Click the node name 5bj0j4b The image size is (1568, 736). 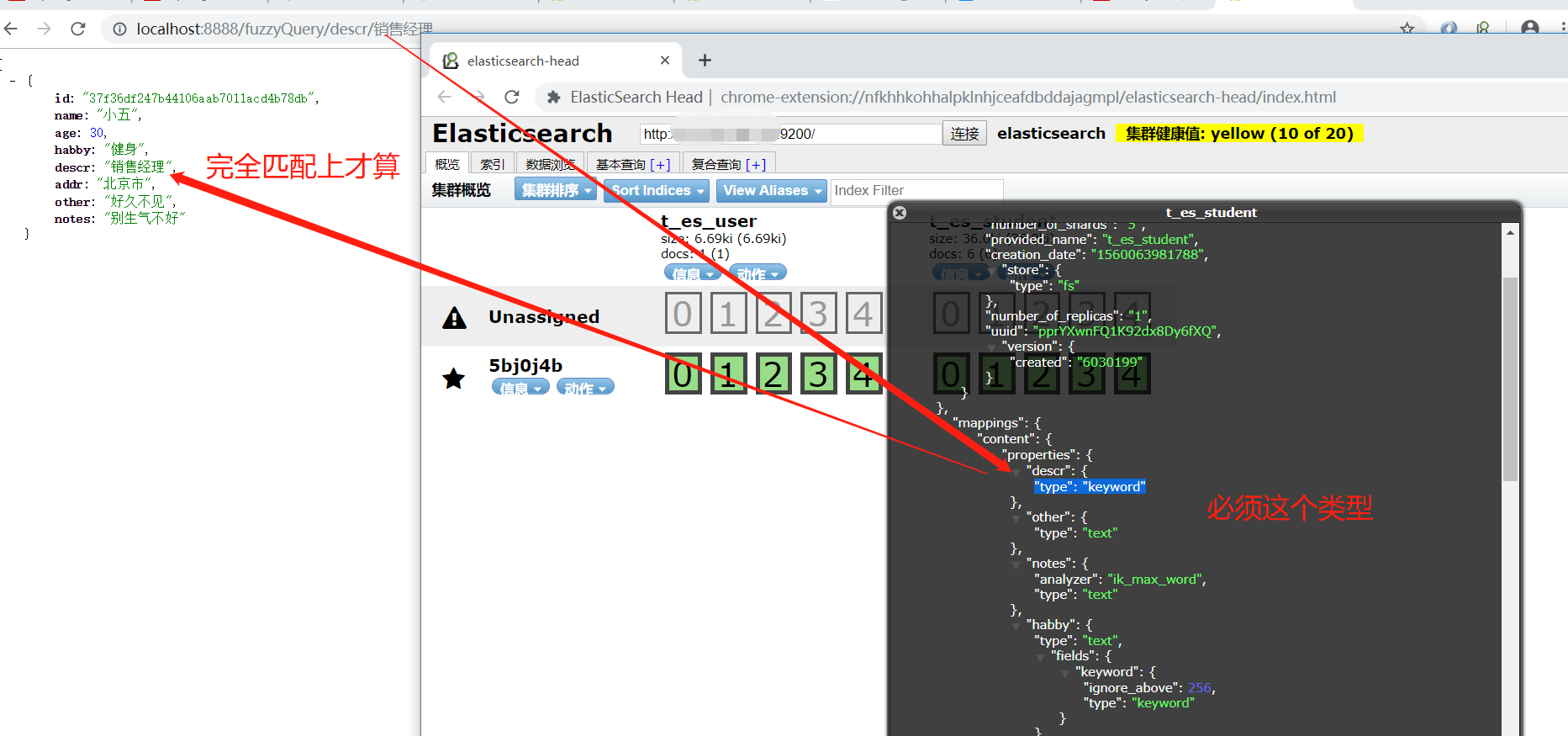tap(525, 366)
